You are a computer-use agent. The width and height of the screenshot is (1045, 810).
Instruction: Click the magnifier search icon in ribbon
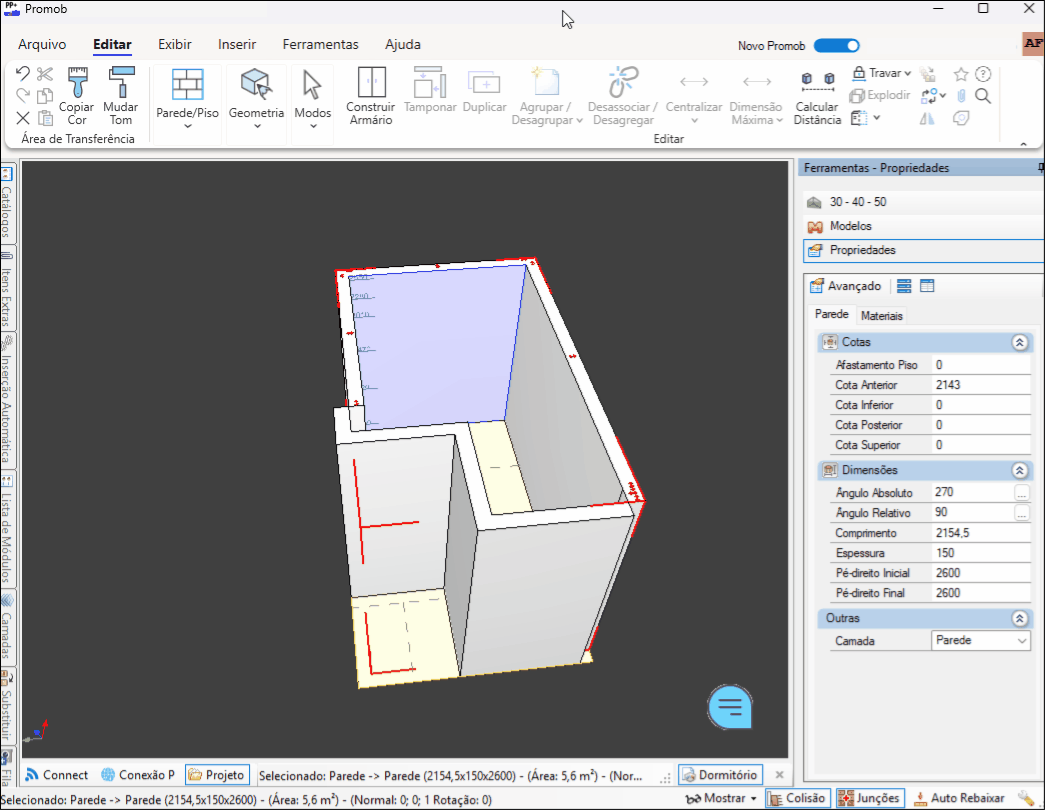point(983,96)
